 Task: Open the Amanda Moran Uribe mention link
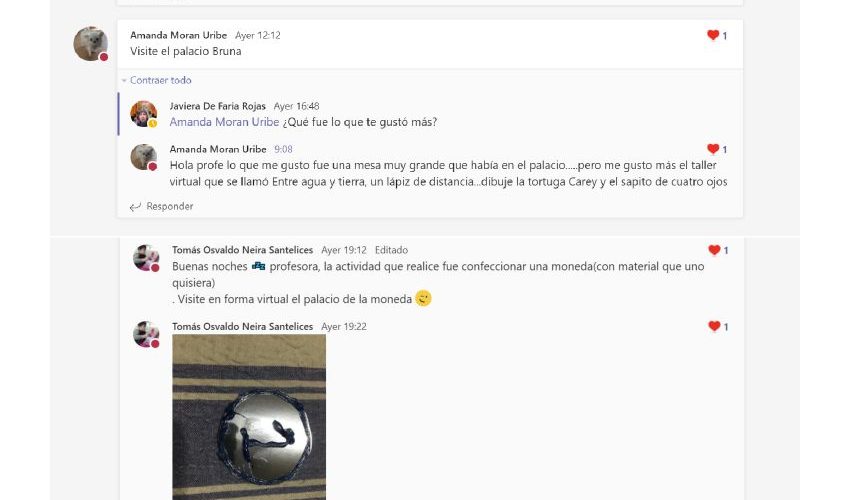tap(224, 122)
